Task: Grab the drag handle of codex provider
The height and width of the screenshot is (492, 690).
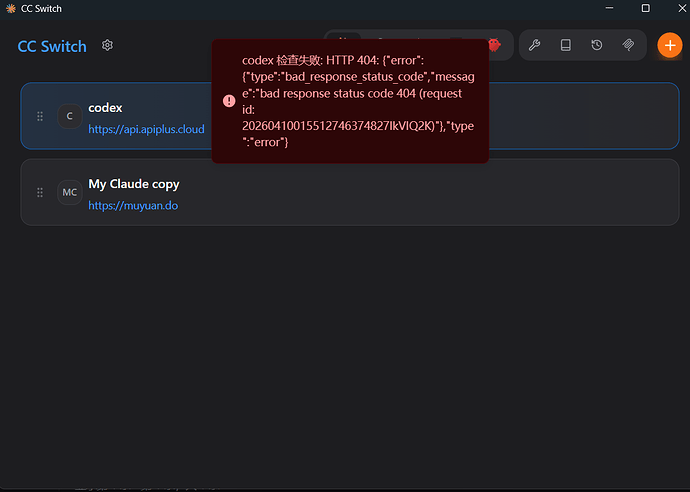Action: click(x=40, y=116)
